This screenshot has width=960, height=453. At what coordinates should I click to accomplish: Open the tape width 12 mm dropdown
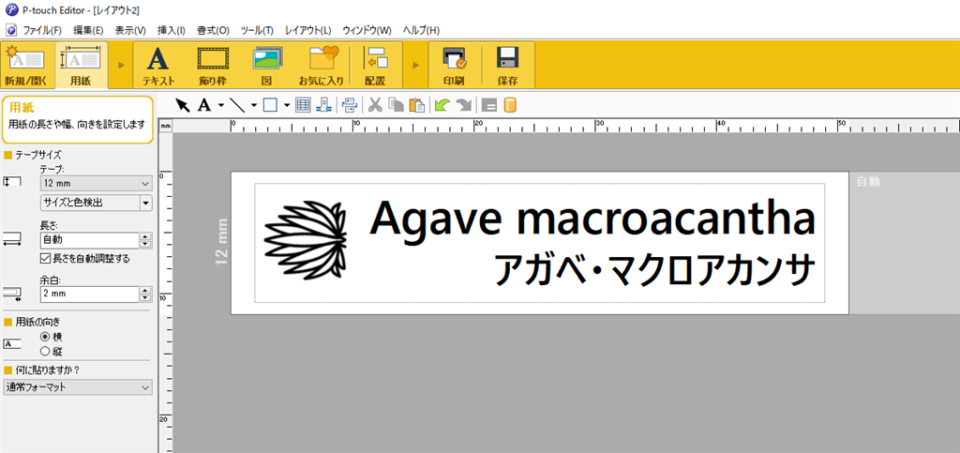pos(96,183)
